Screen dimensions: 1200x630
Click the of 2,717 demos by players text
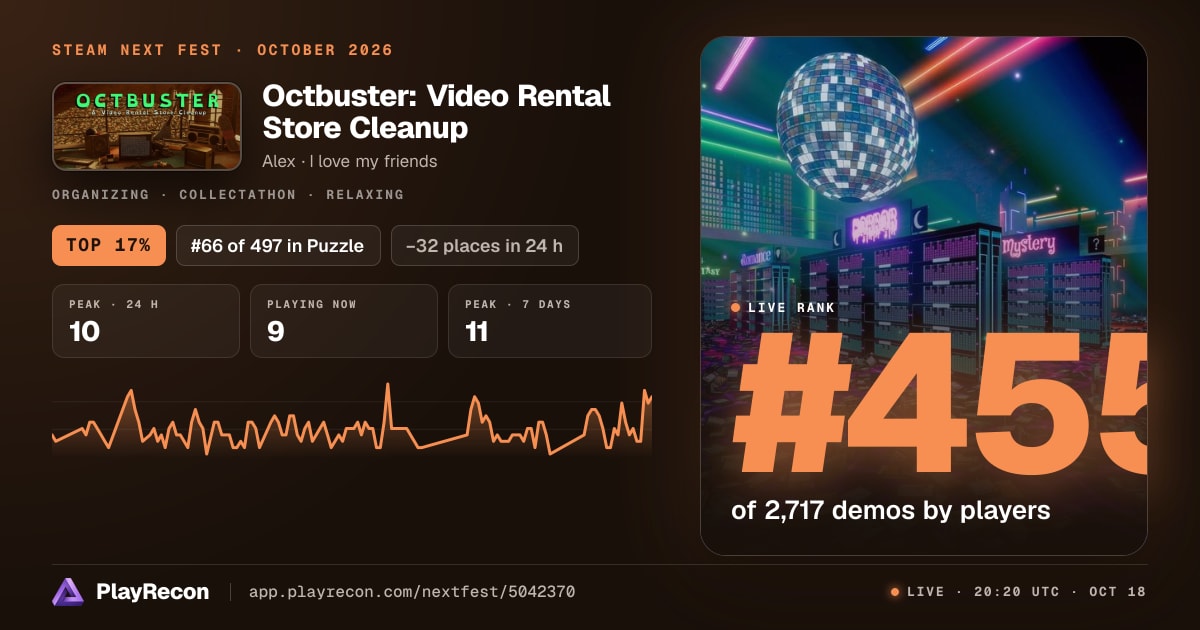891,510
